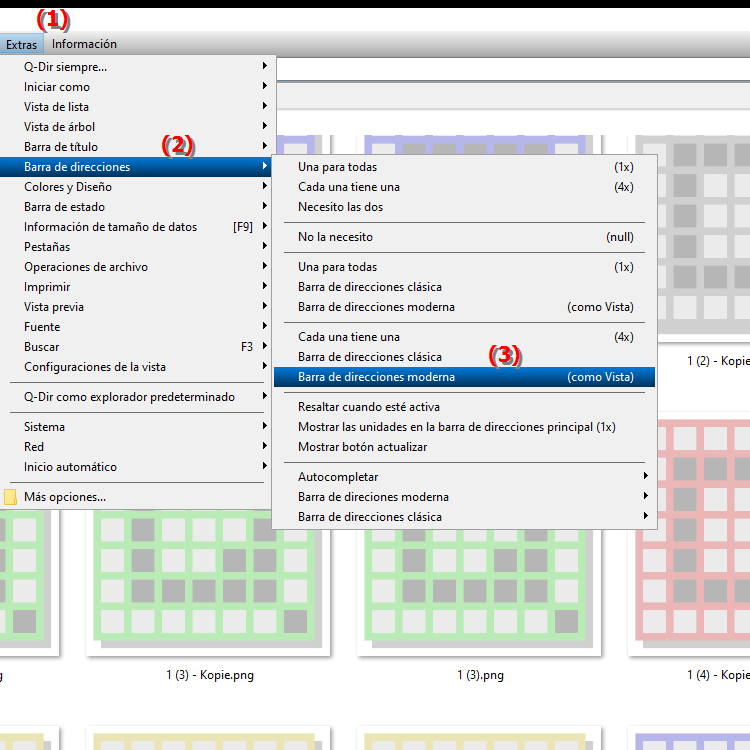Open Vista de lista submenu

click(137, 107)
